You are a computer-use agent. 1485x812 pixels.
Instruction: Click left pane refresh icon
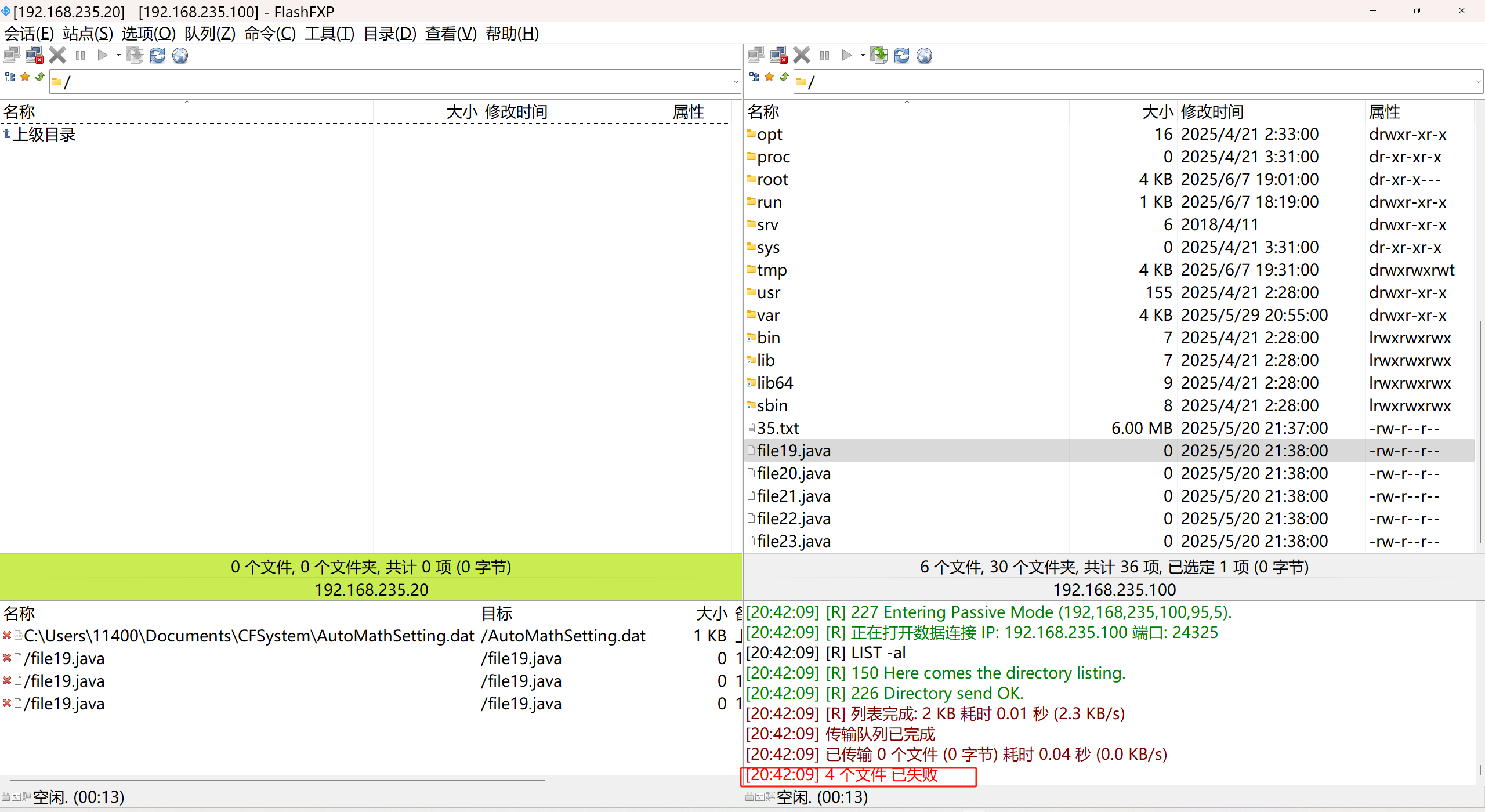point(157,56)
